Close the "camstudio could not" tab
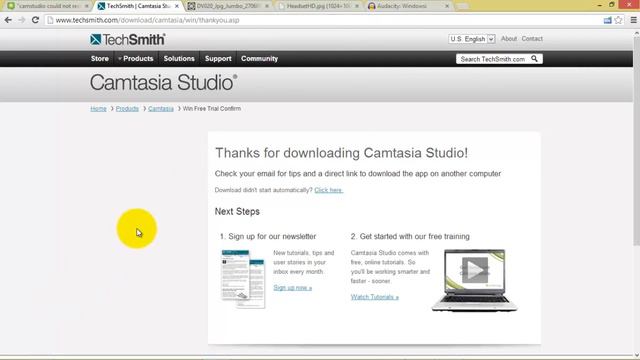The height and width of the screenshot is (360, 640). 87,6
